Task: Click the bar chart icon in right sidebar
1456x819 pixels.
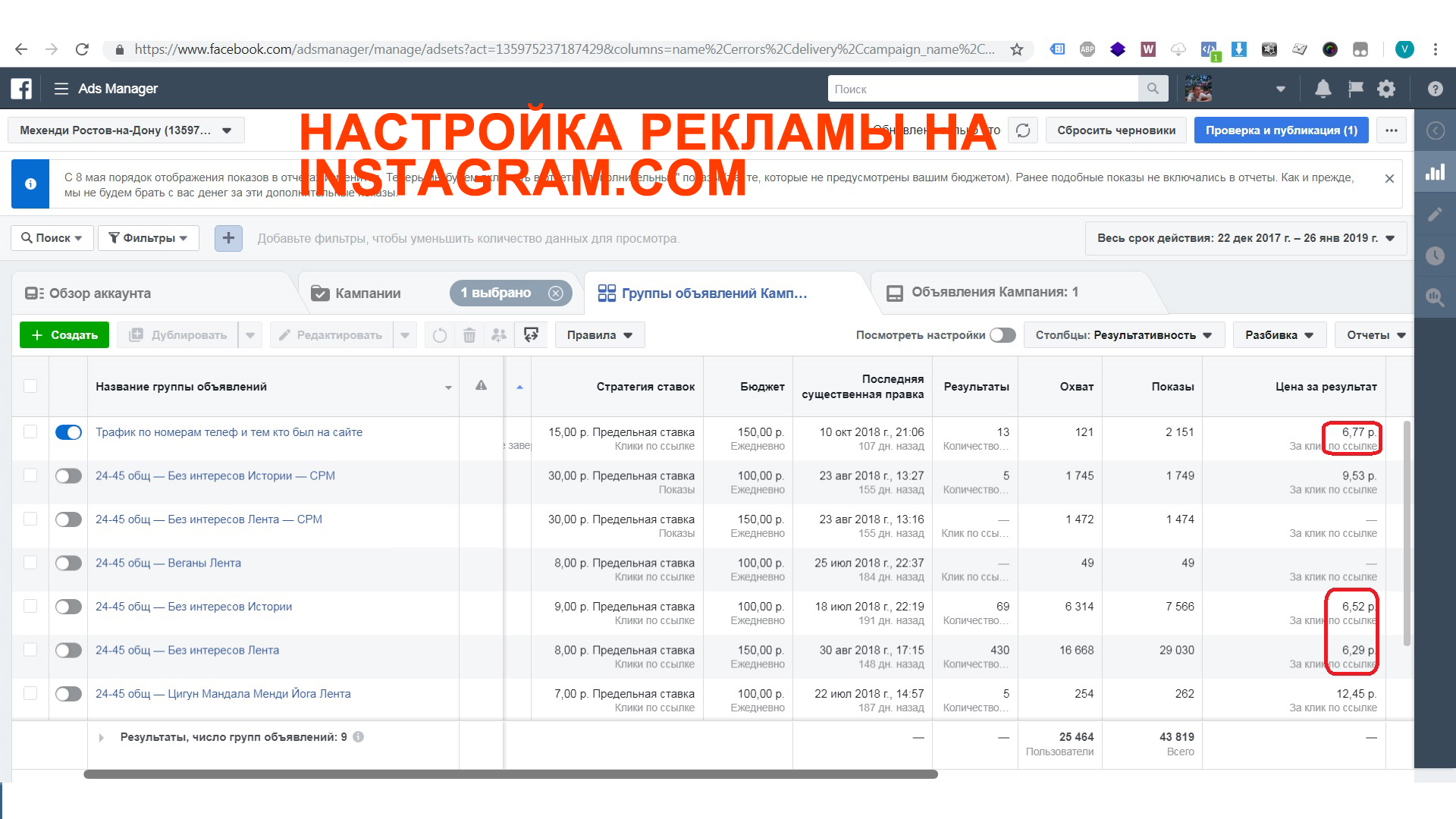Action: pyautogui.click(x=1435, y=172)
